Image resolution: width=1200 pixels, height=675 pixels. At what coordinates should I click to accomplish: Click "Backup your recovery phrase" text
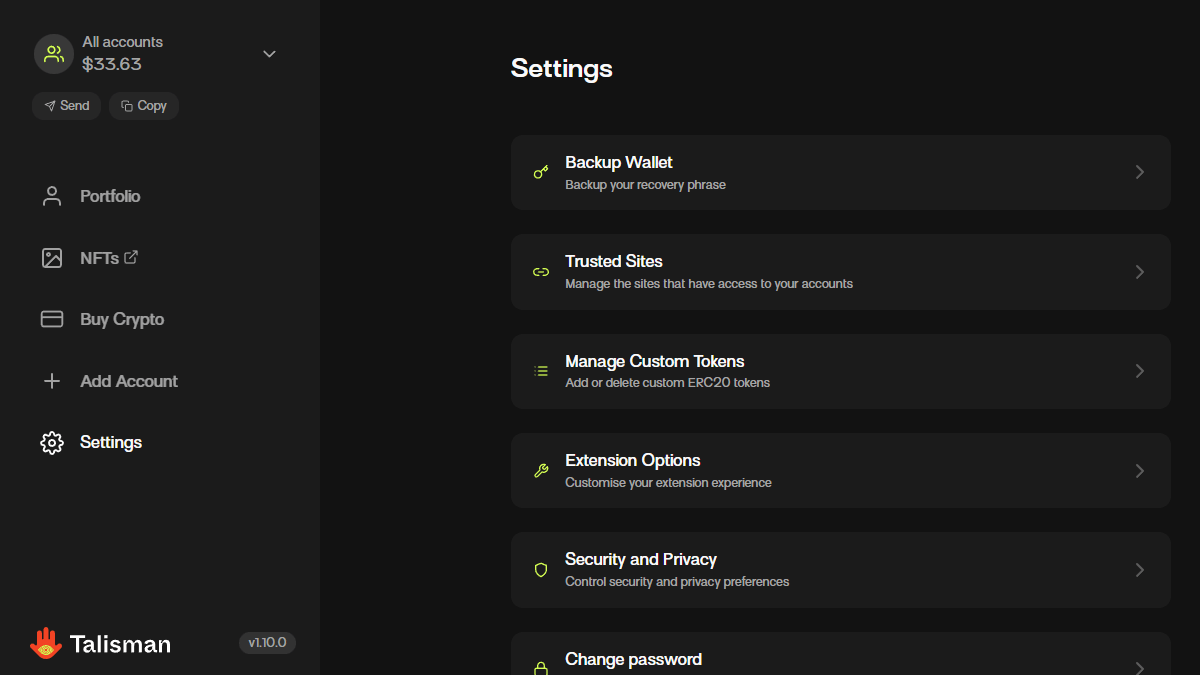[645, 185]
